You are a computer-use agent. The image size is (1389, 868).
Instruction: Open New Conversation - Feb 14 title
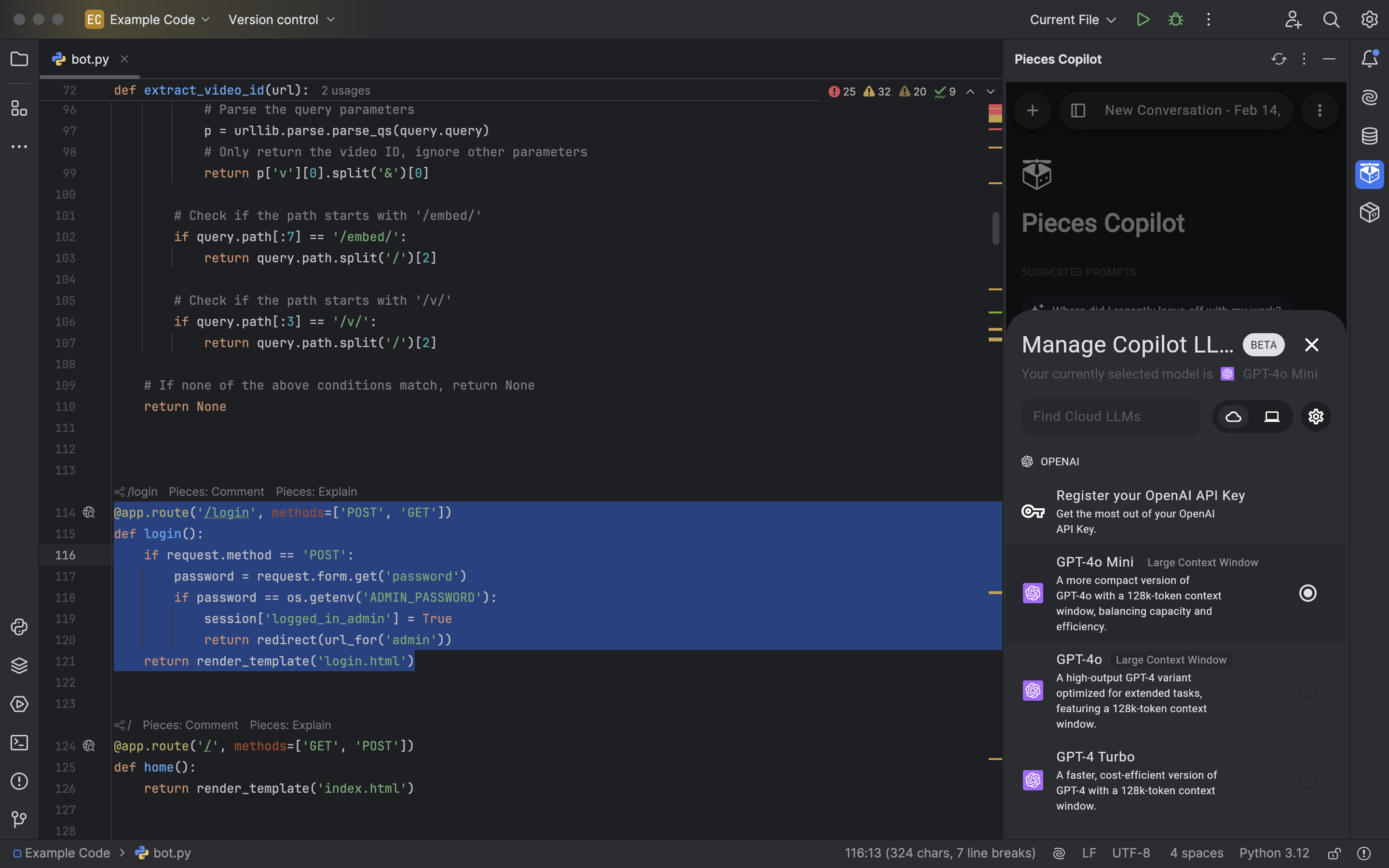click(1192, 110)
